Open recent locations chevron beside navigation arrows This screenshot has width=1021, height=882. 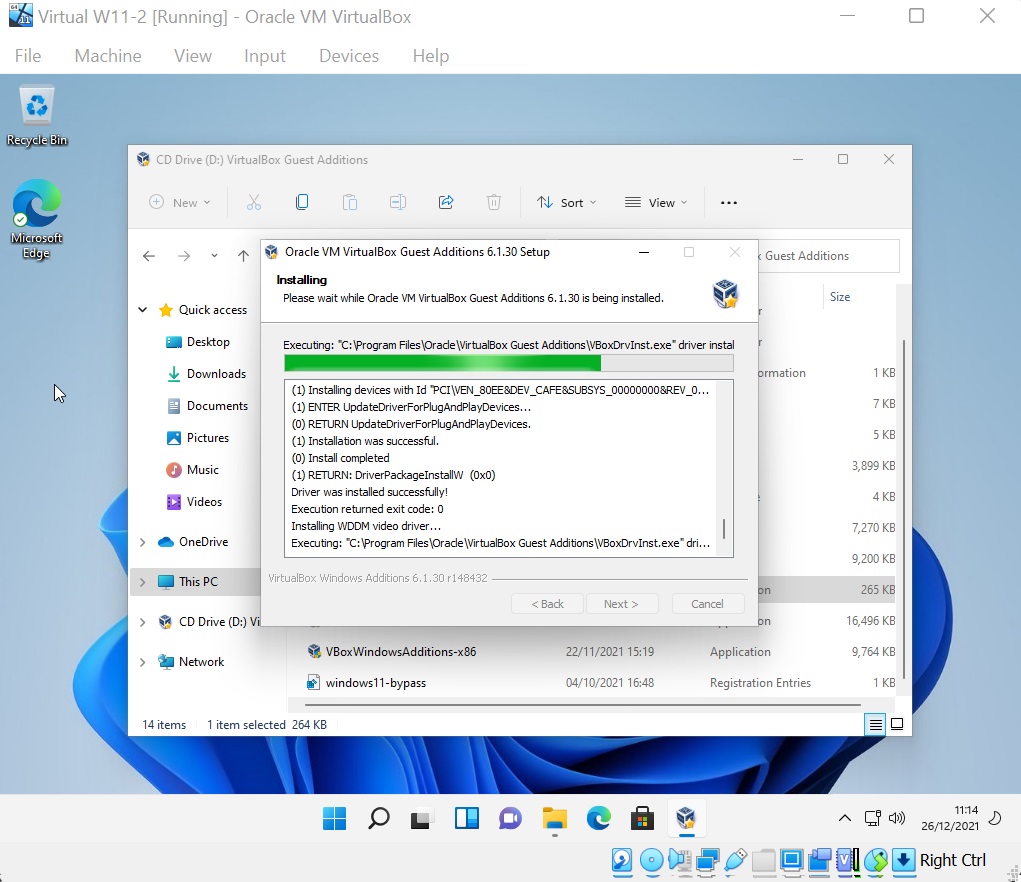coord(214,256)
